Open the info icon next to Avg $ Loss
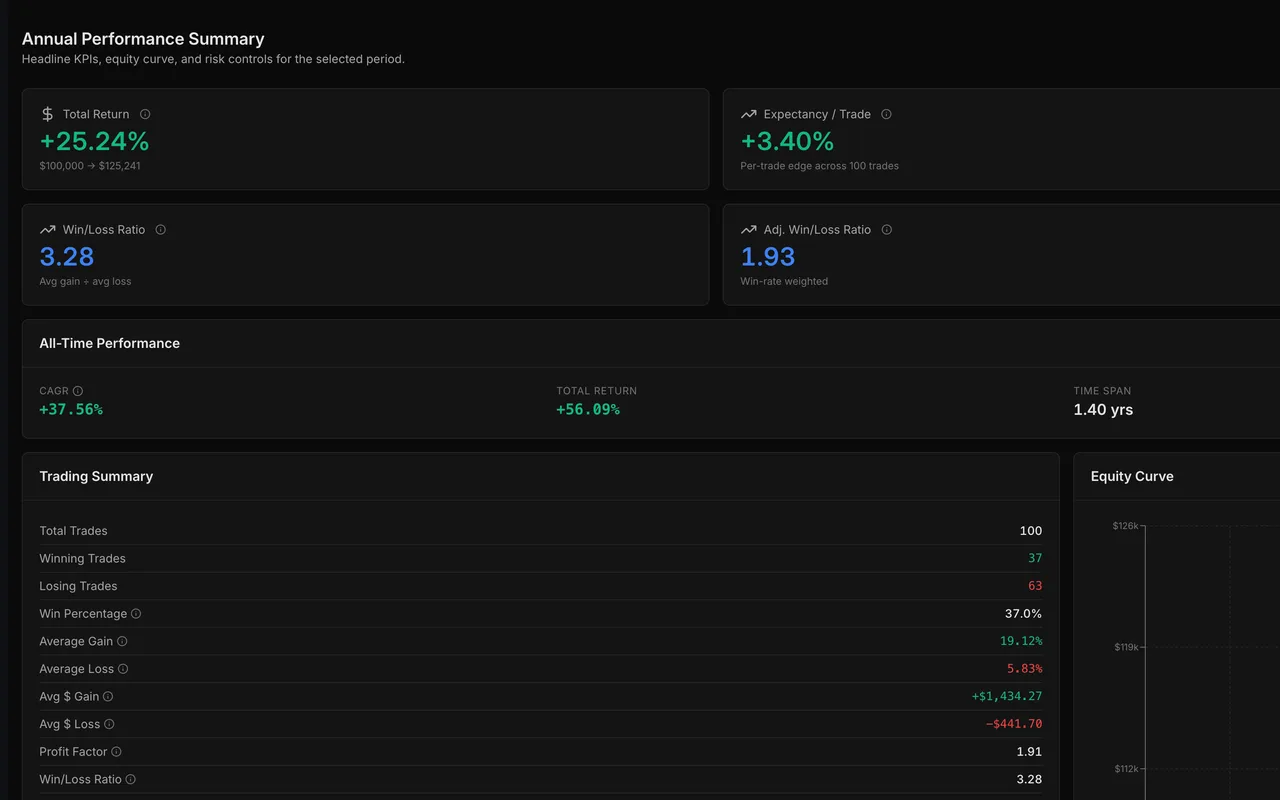Image resolution: width=1280 pixels, height=800 pixels. tap(109, 724)
